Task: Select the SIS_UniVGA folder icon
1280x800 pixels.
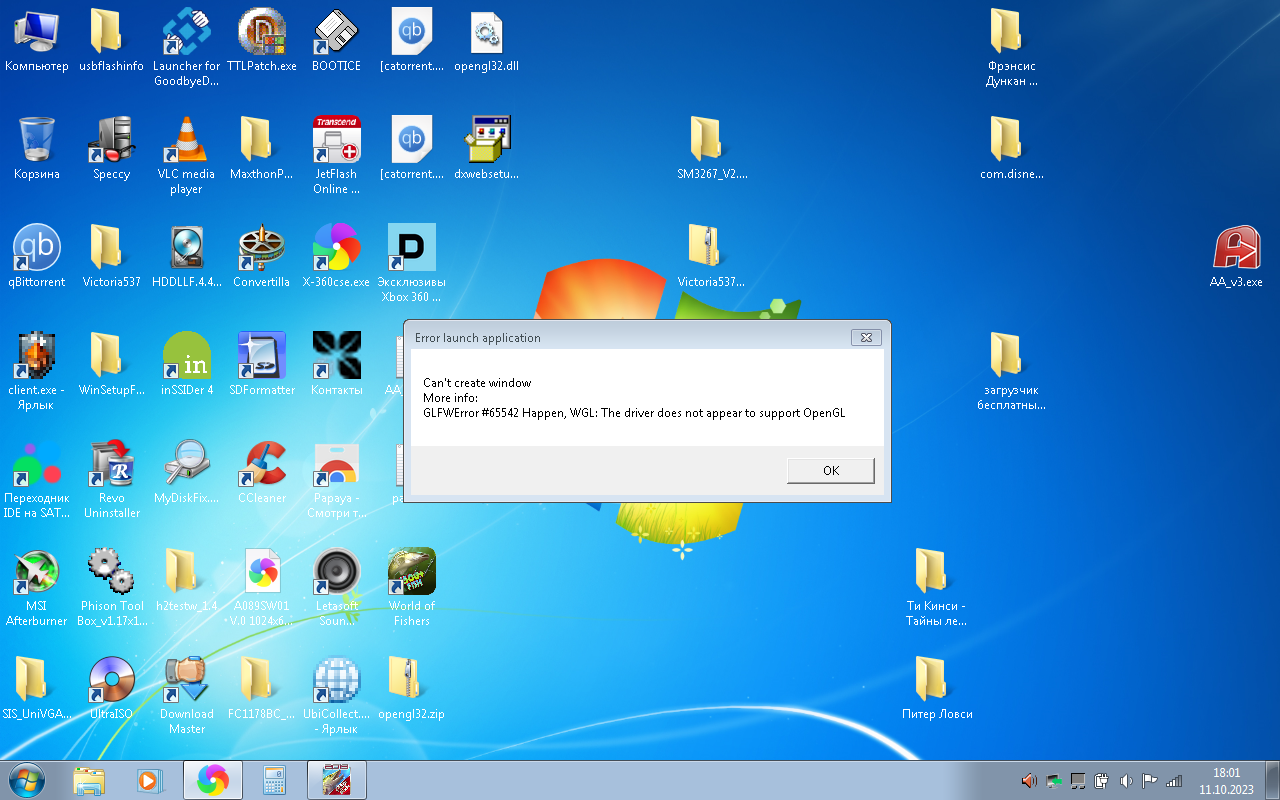Action: (37, 689)
